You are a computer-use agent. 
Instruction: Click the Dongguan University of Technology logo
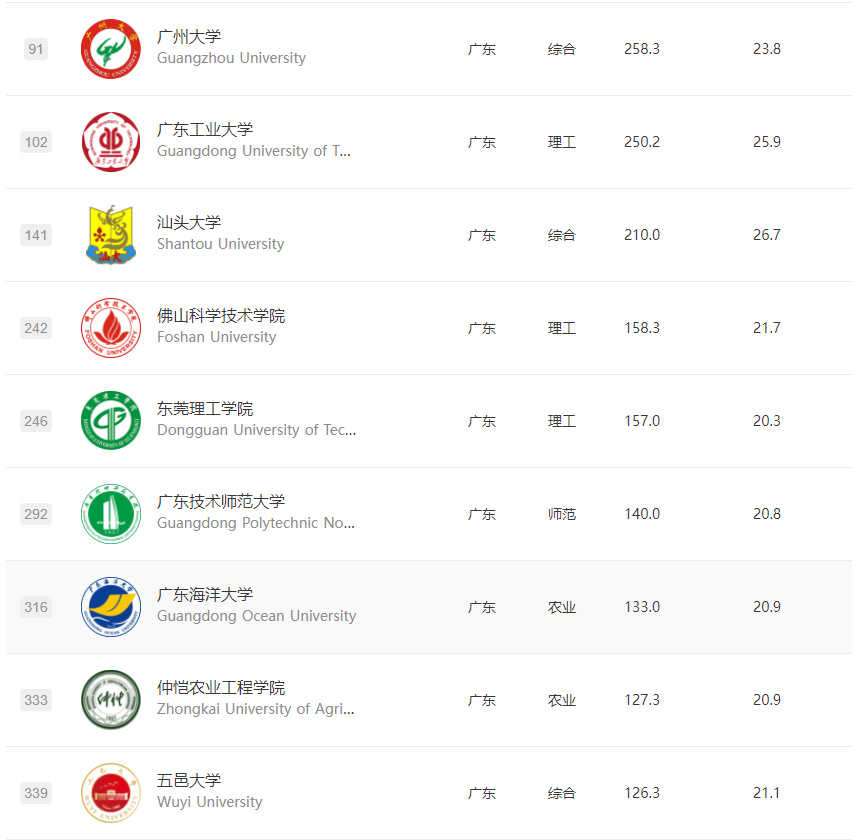click(x=111, y=421)
